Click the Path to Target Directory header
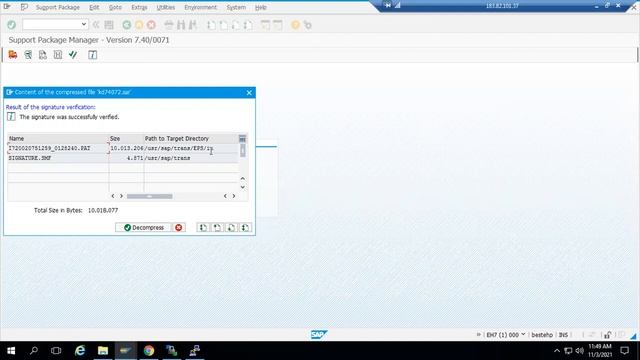This screenshot has height=360, width=640. click(191, 139)
